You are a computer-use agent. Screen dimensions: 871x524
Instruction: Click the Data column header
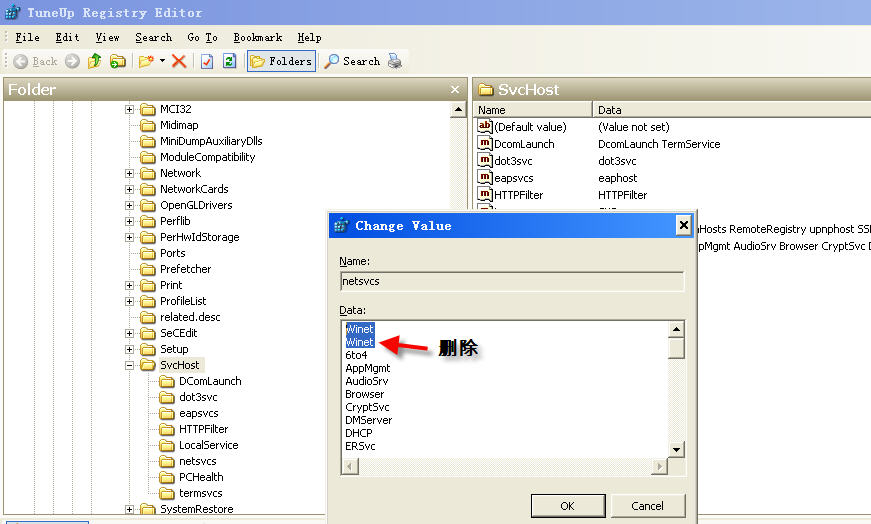coord(732,110)
